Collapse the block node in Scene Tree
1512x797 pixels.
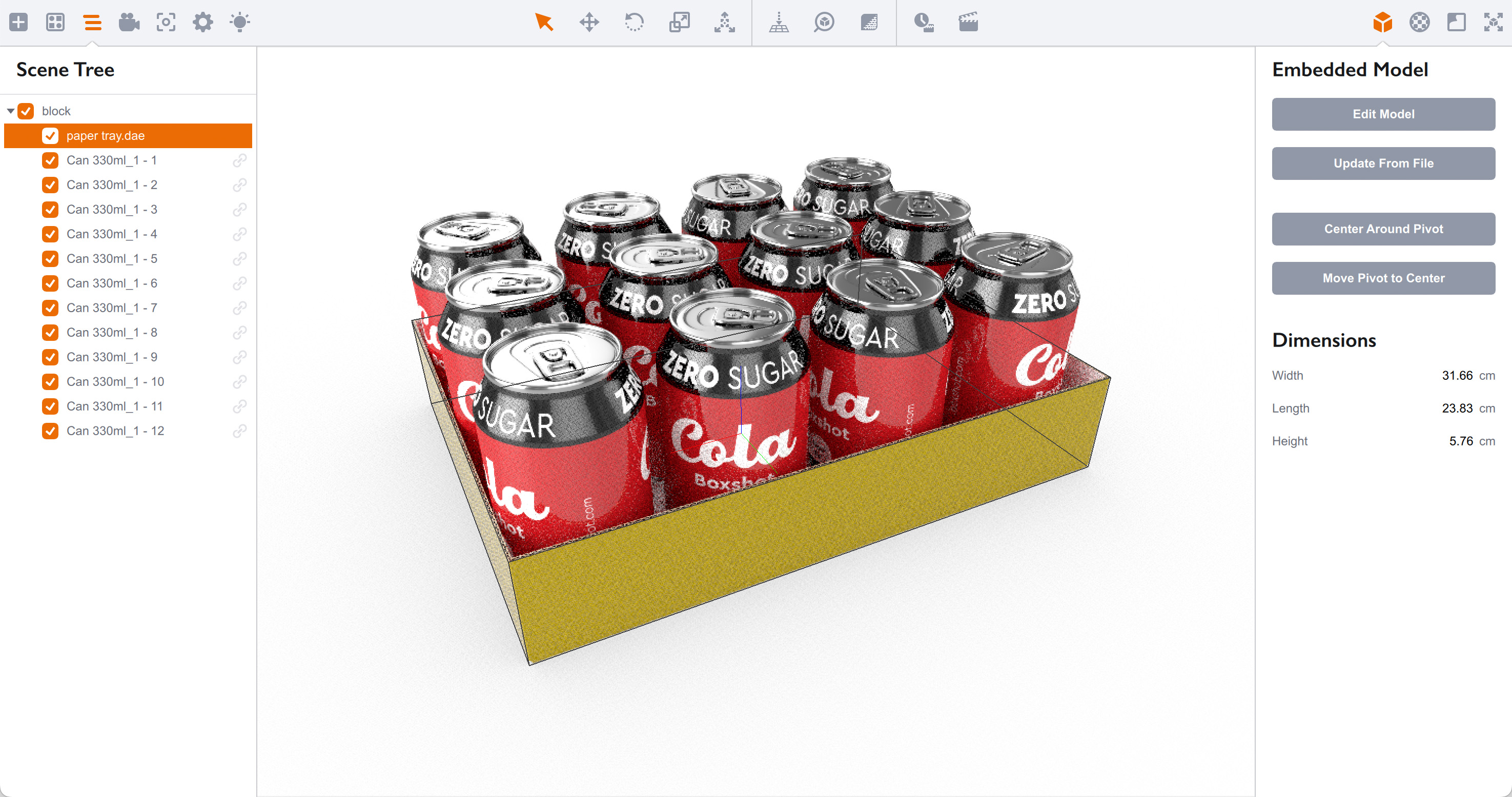click(10, 111)
